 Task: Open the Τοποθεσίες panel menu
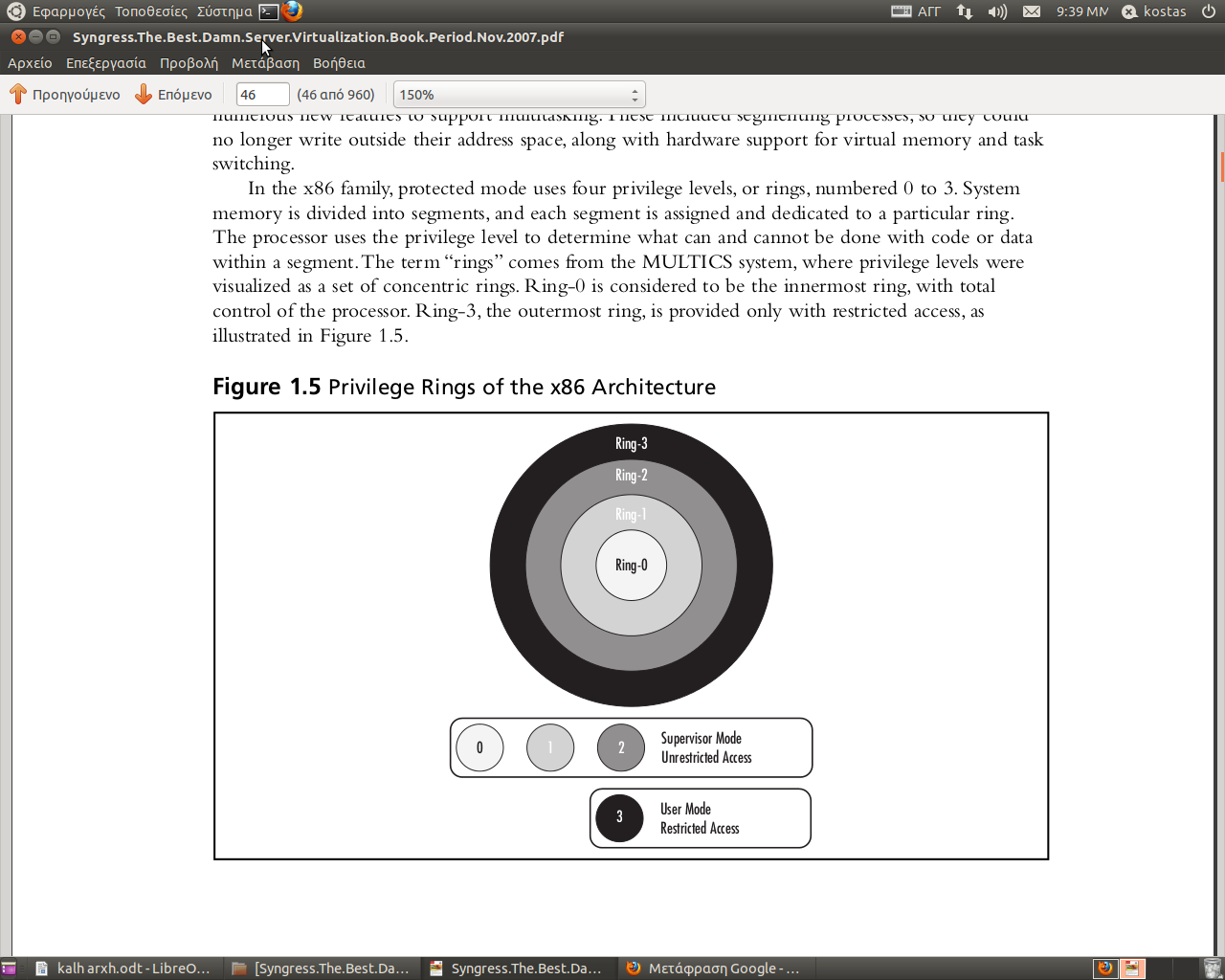151,11
